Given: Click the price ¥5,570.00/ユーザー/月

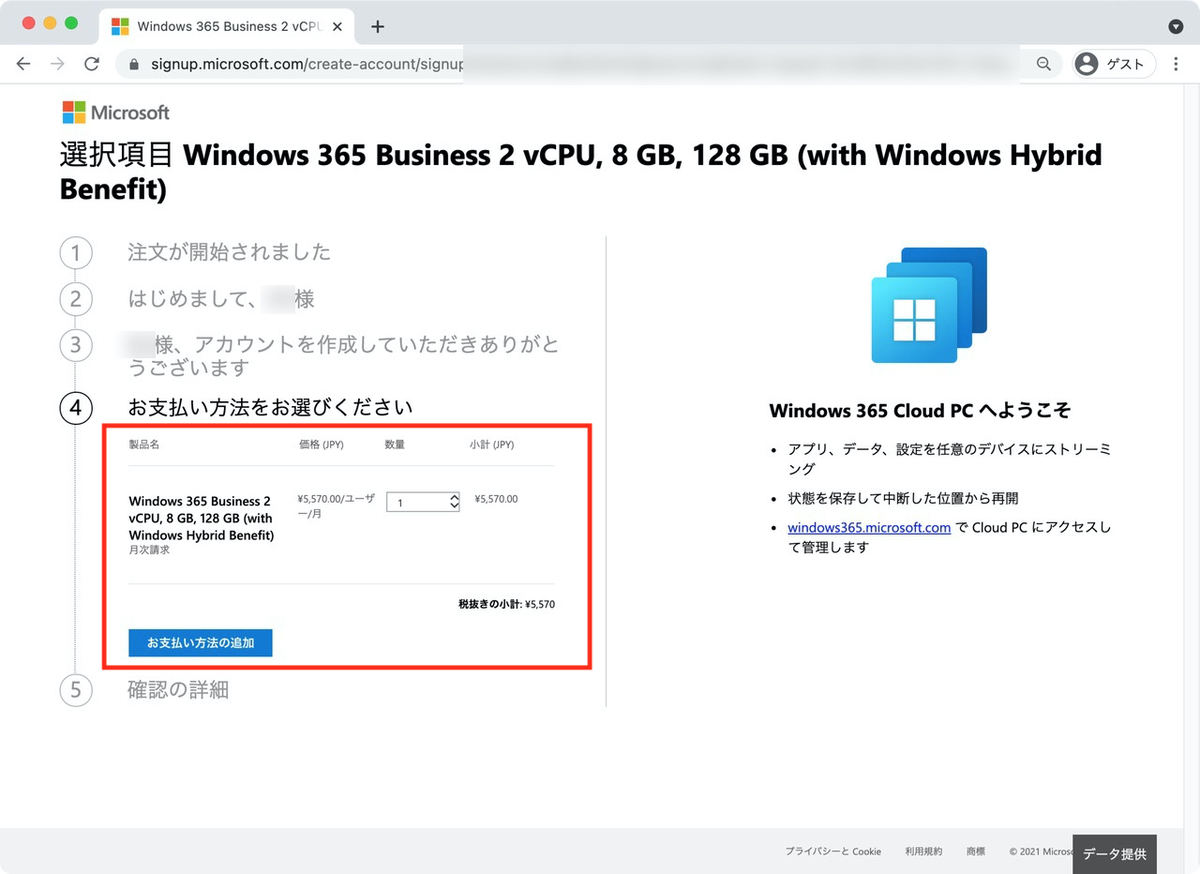Looking at the screenshot, I should point(334,504).
